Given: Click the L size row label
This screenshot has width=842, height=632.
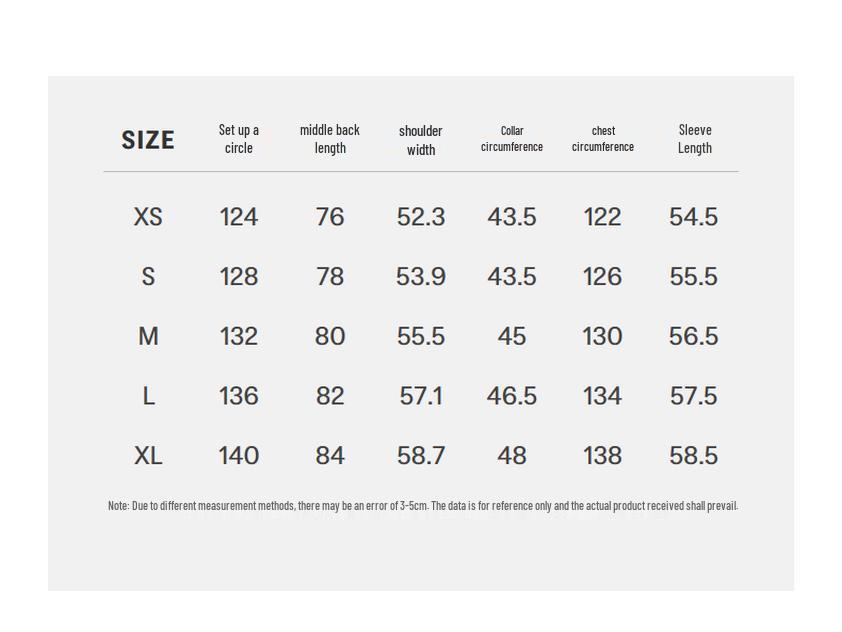Looking at the screenshot, I should (148, 397).
